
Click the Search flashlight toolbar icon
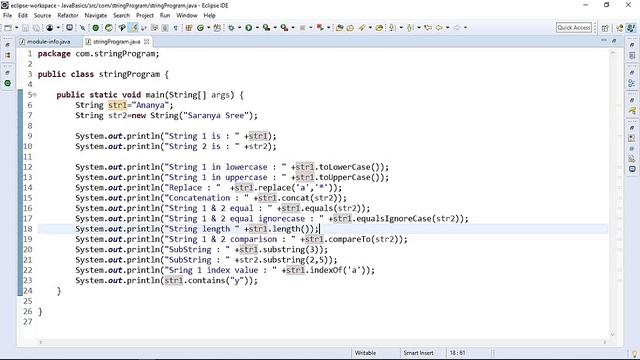(x=362, y=28)
